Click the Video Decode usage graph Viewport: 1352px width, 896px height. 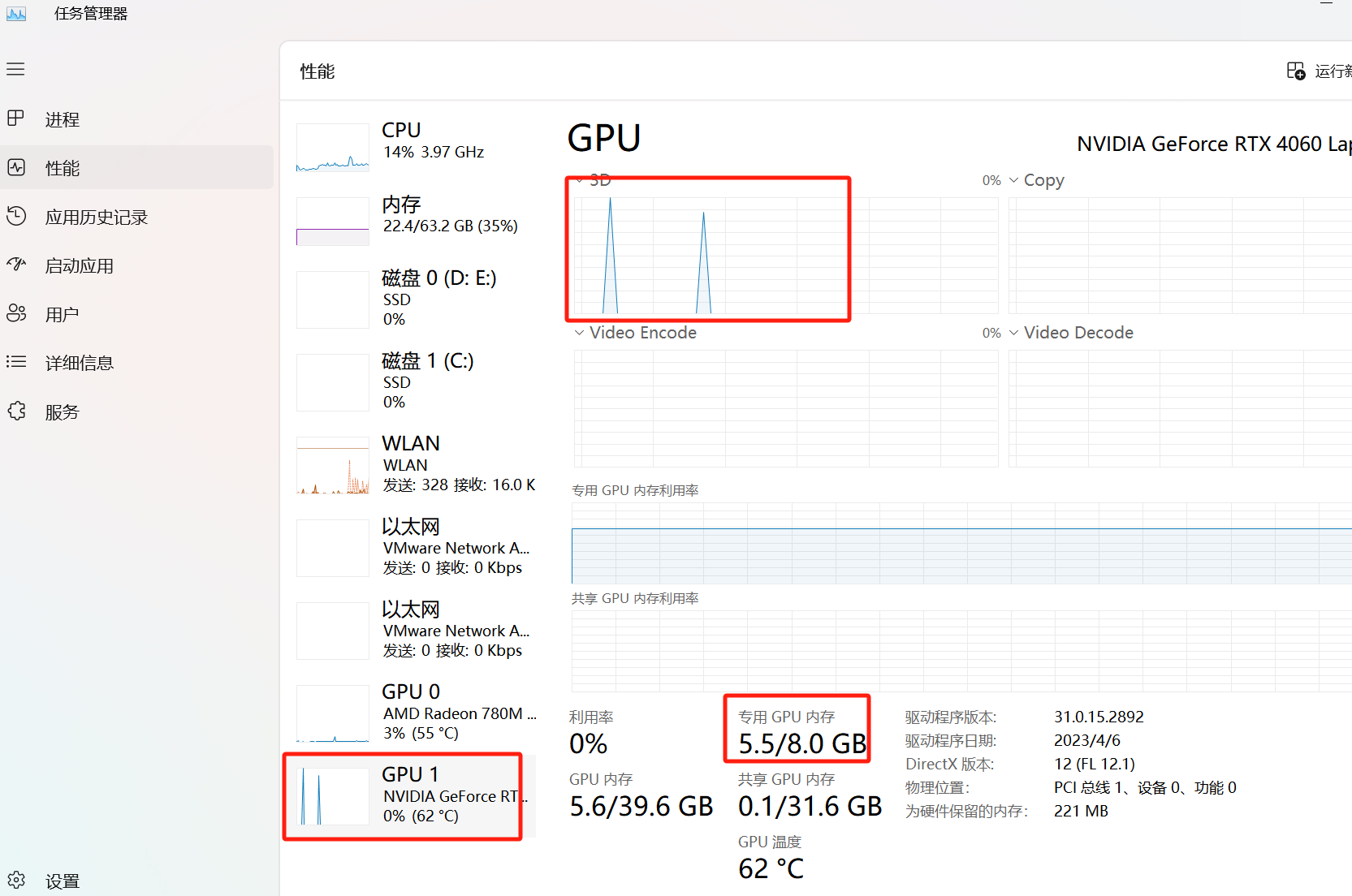(x=1180, y=408)
